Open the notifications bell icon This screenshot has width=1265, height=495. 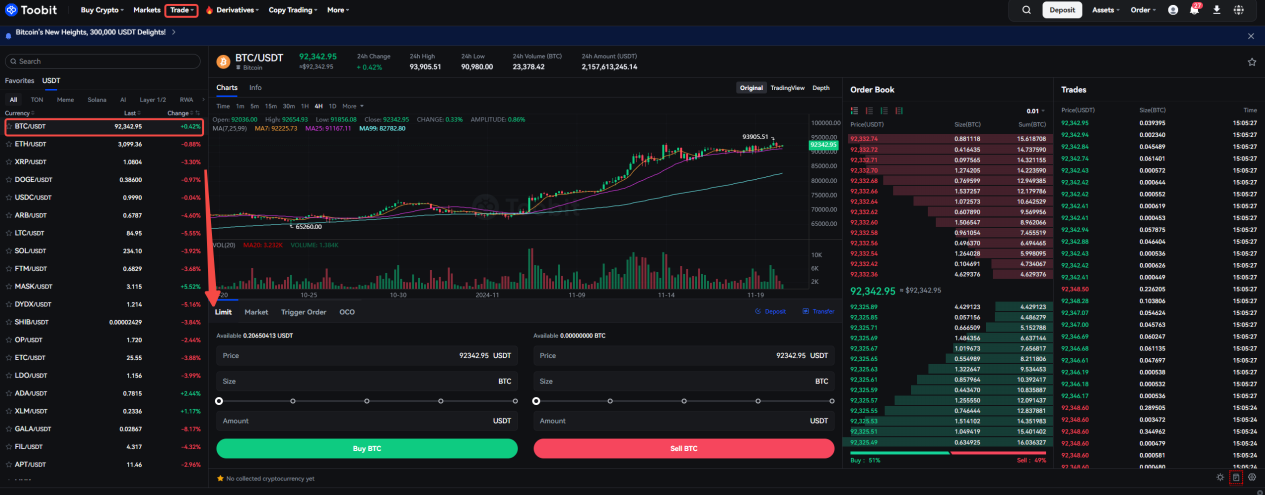1194,10
